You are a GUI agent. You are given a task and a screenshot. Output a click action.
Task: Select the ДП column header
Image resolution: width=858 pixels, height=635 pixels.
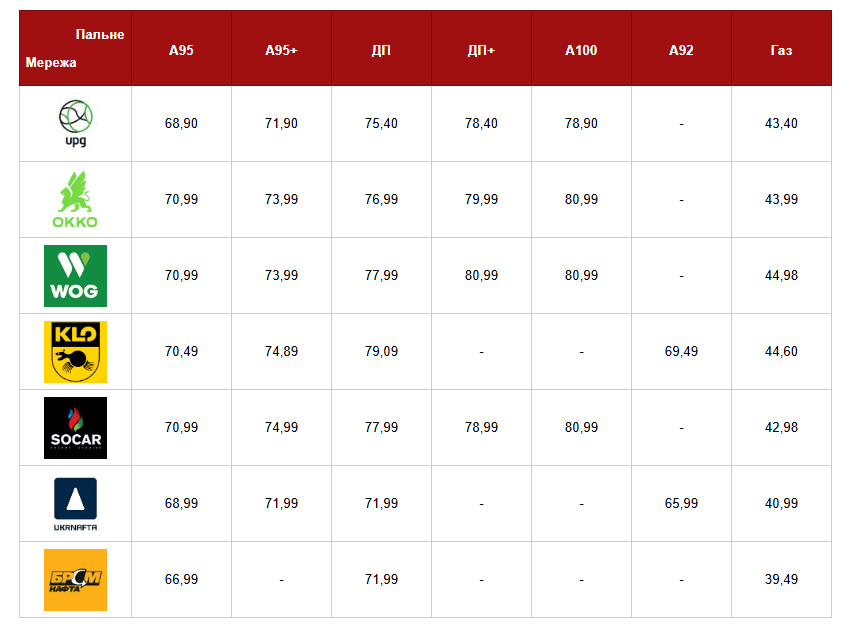point(381,50)
